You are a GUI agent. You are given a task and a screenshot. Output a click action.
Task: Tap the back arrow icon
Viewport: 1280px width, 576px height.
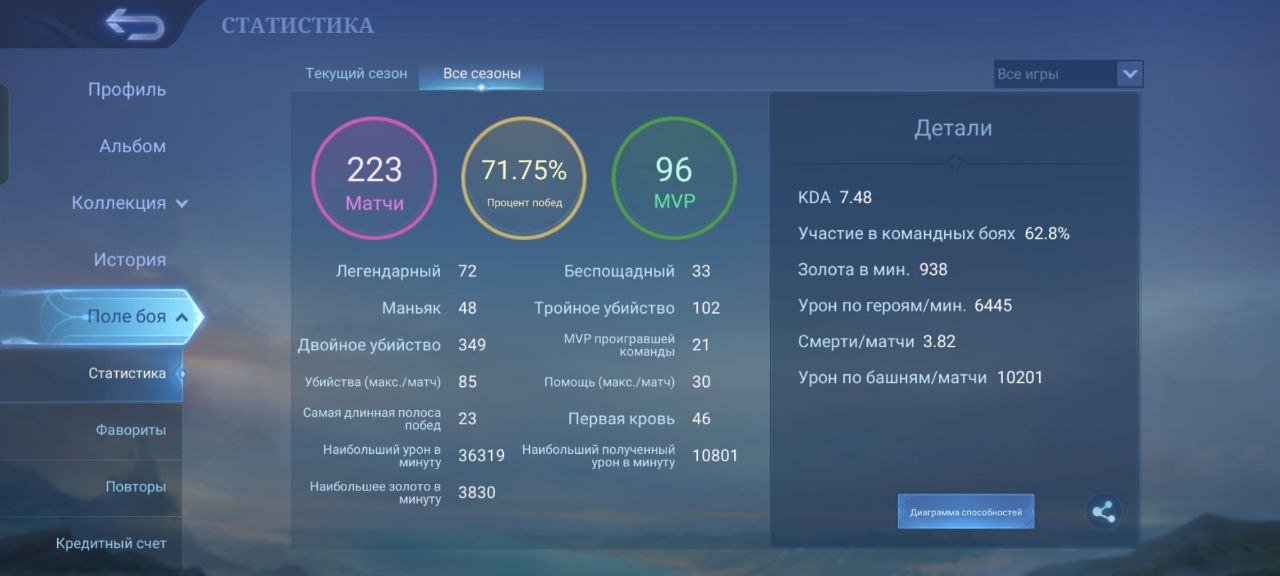134,24
